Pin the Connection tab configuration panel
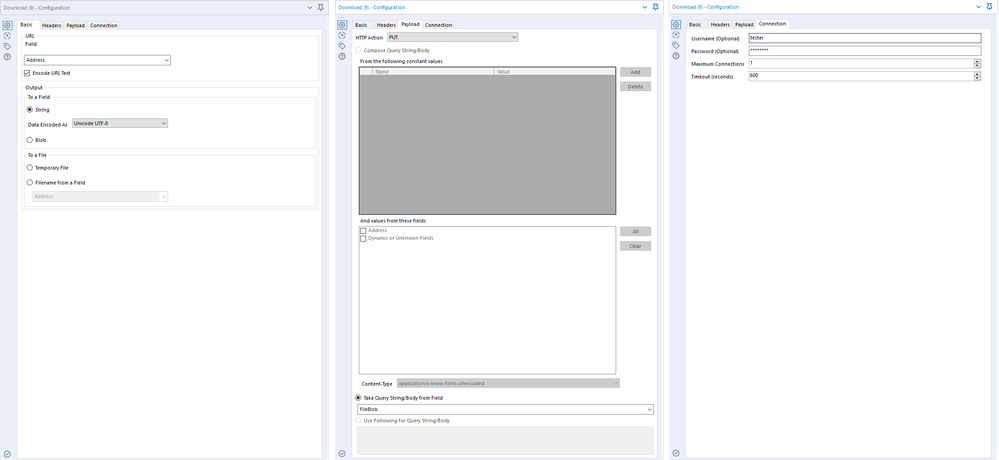 [989, 6]
